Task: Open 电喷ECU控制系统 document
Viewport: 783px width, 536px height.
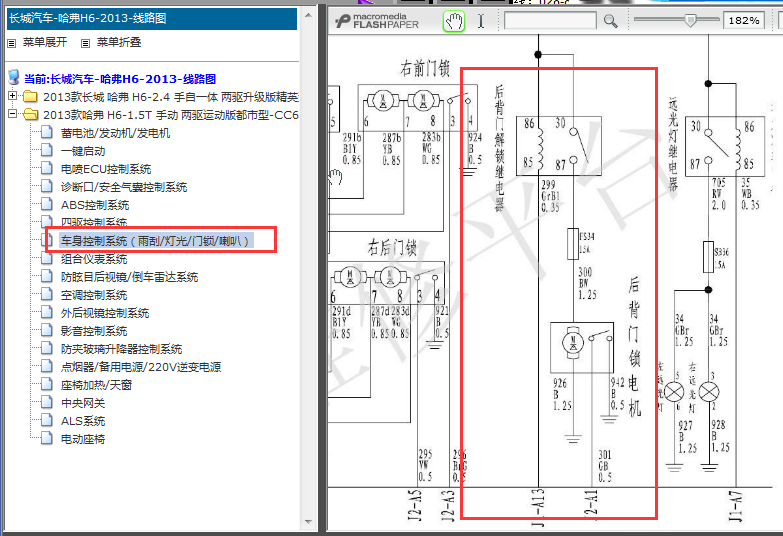Action: [106, 169]
